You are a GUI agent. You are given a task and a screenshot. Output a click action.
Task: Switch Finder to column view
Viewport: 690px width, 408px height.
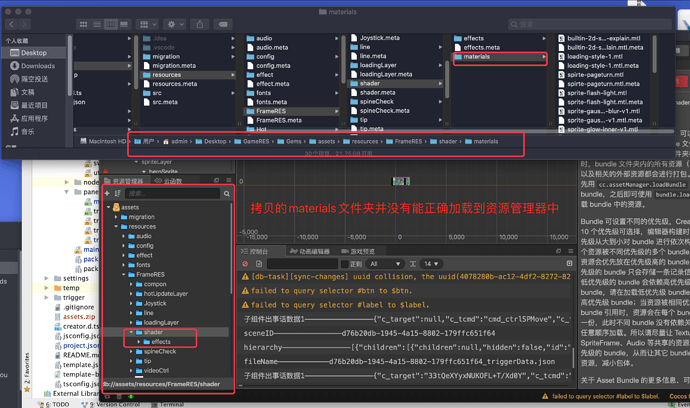pyautogui.click(x=110, y=24)
